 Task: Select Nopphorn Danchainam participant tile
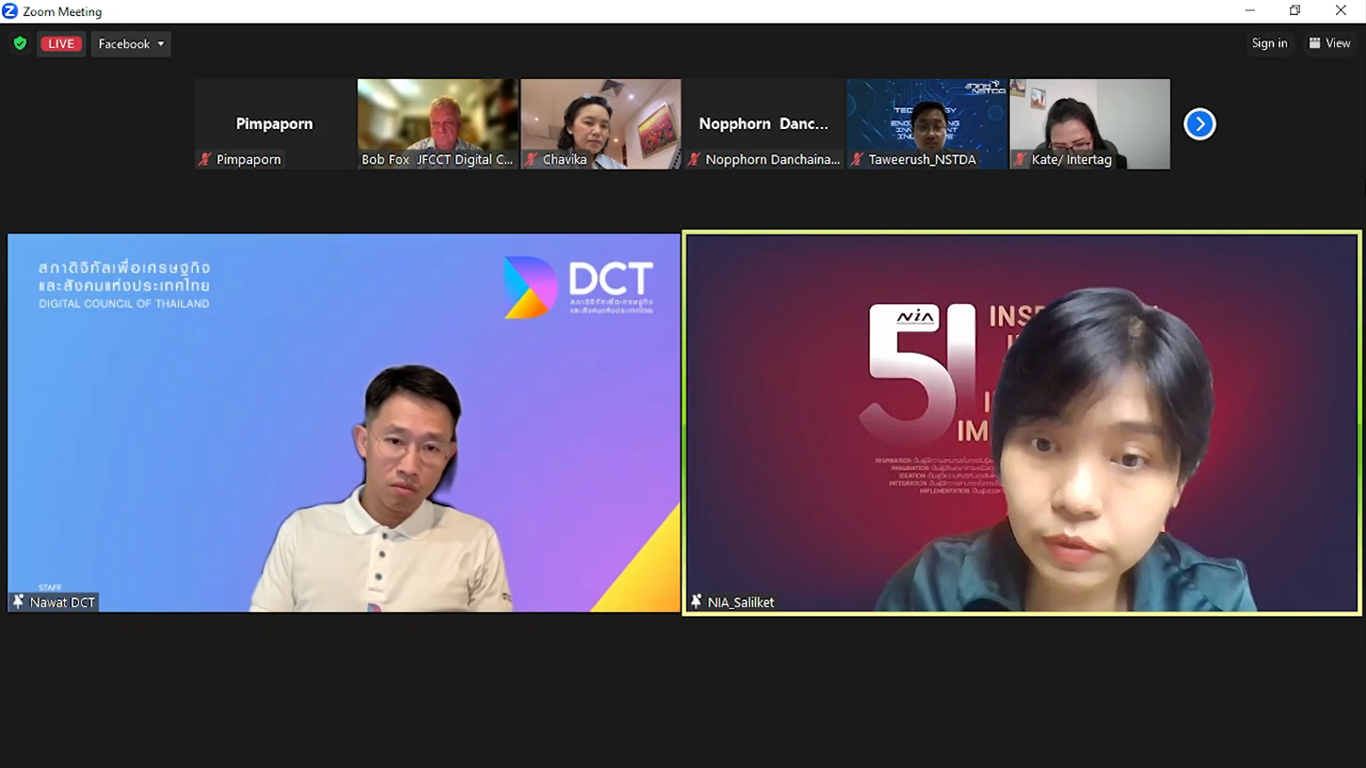click(x=764, y=124)
